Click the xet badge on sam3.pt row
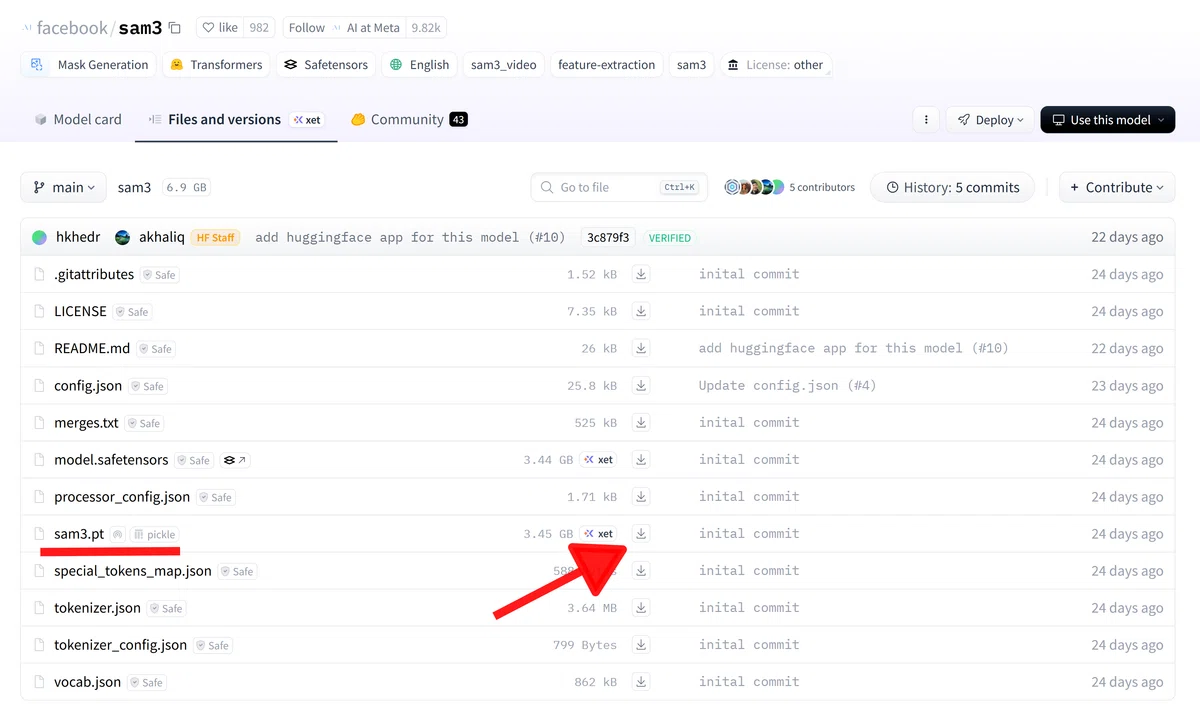The height and width of the screenshot is (717, 1200). pyautogui.click(x=599, y=534)
